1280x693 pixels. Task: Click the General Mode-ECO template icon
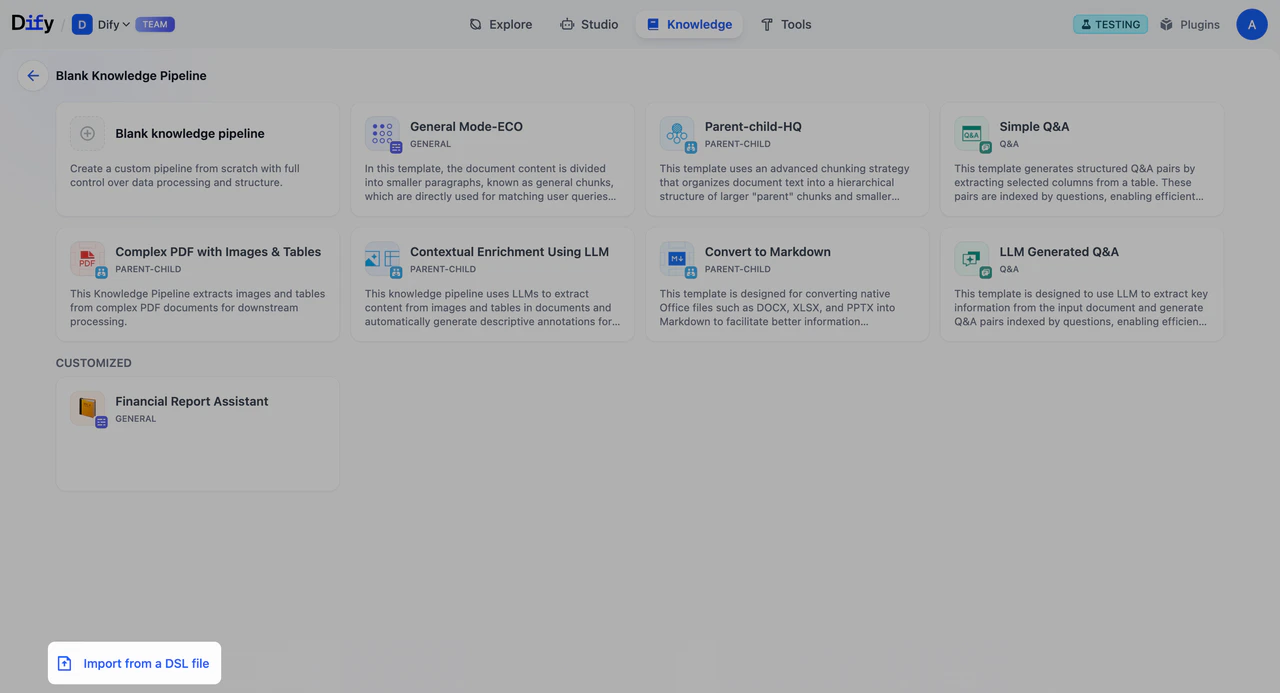click(382, 134)
